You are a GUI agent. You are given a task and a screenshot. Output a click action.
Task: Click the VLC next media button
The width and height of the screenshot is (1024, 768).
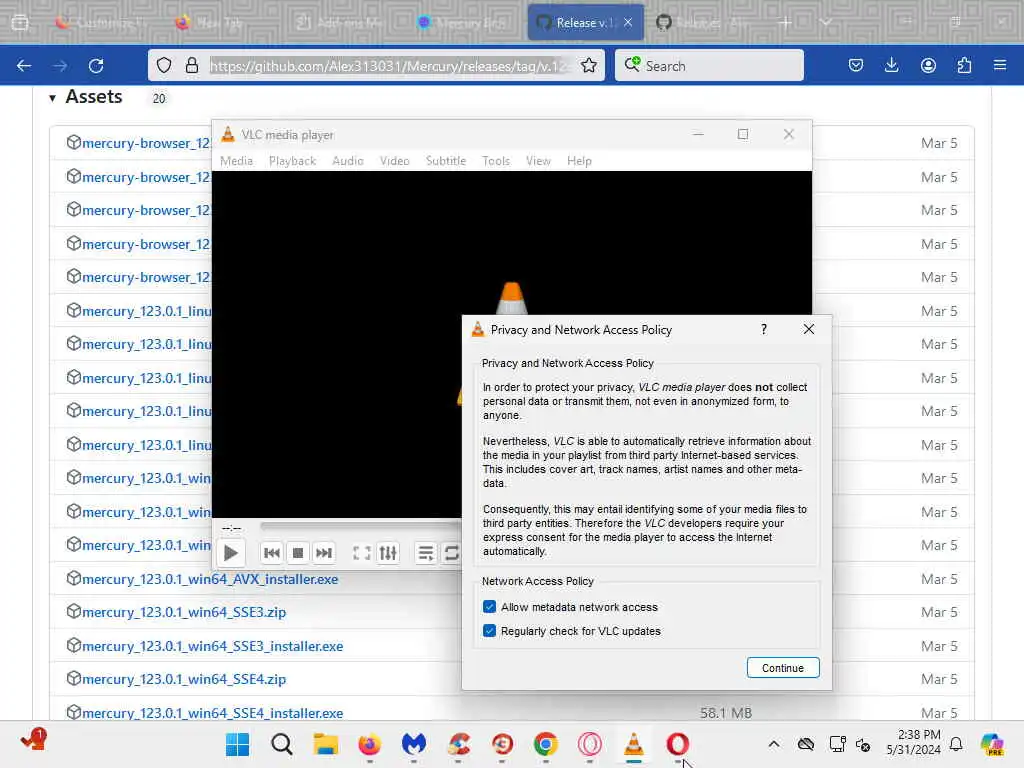click(324, 553)
